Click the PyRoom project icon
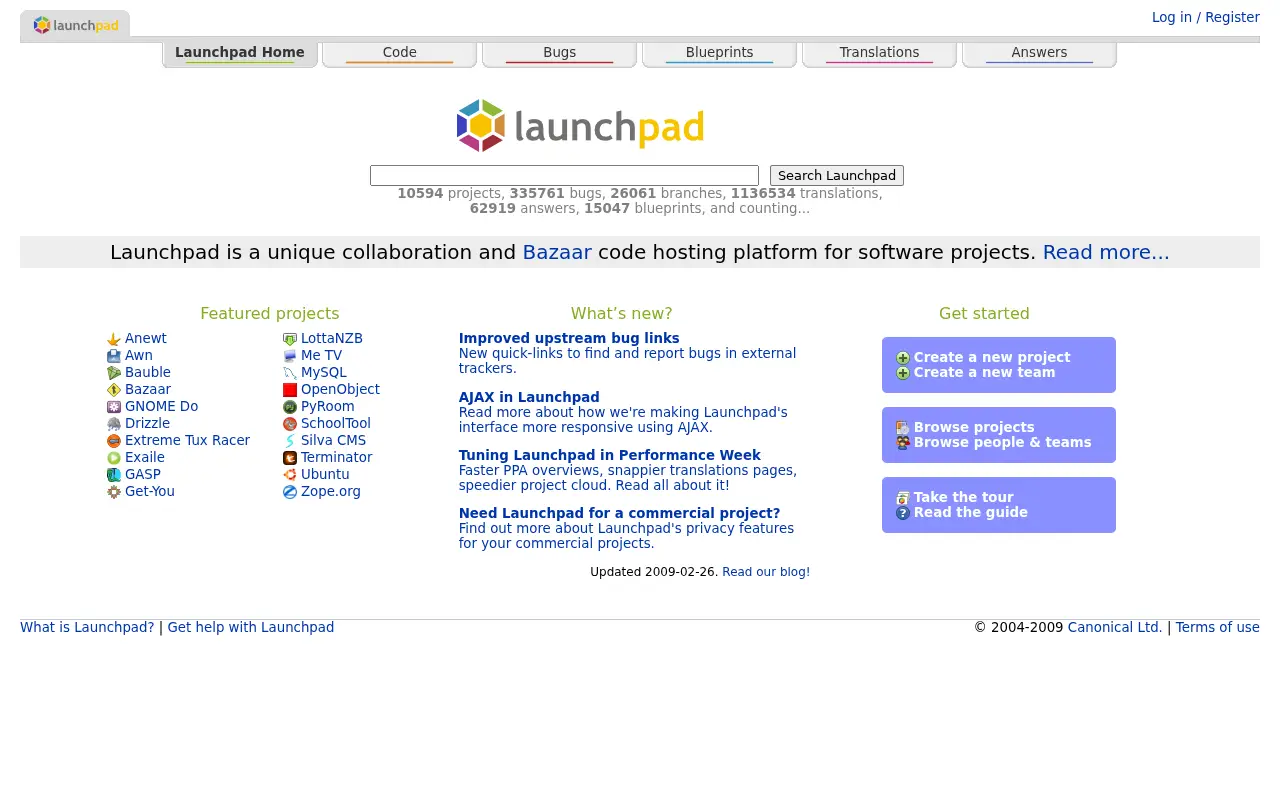The height and width of the screenshot is (800, 1280). (290, 407)
